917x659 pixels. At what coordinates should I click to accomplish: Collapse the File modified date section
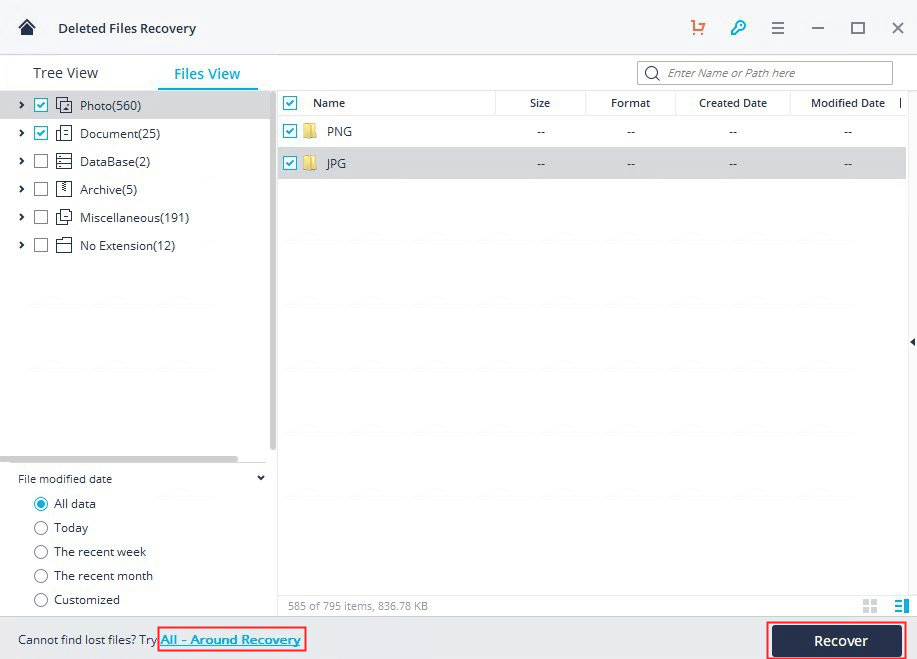261,478
